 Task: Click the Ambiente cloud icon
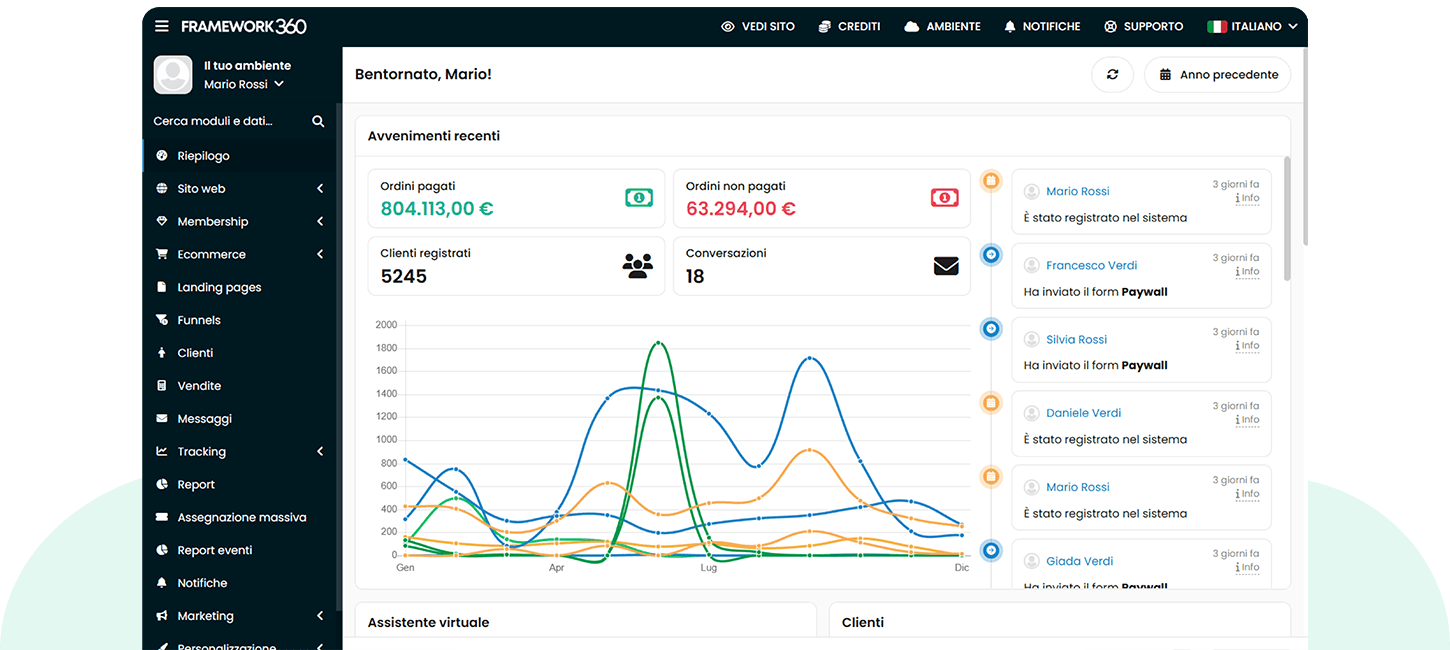911,27
